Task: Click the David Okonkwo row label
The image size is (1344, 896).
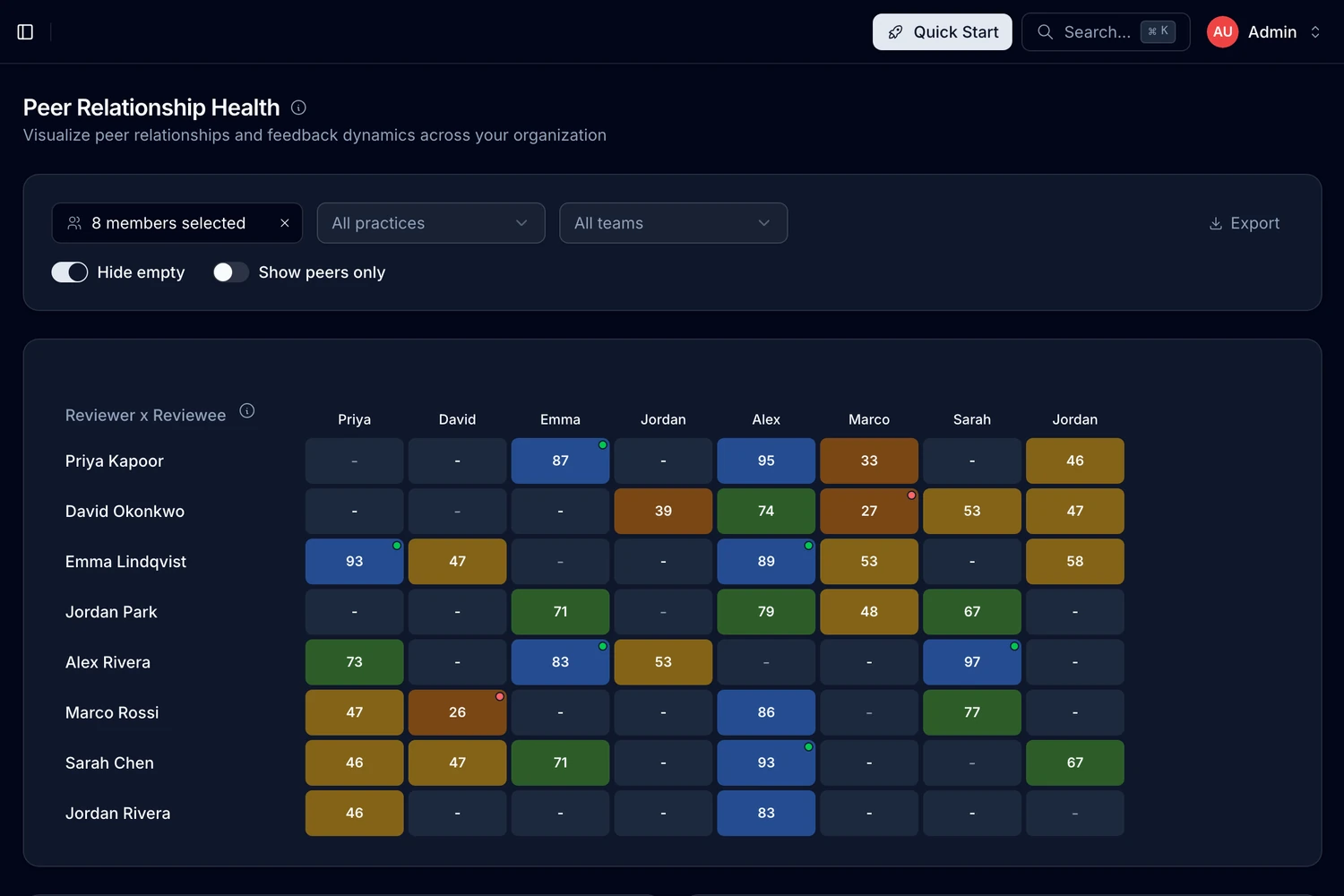Action: pyautogui.click(x=125, y=512)
